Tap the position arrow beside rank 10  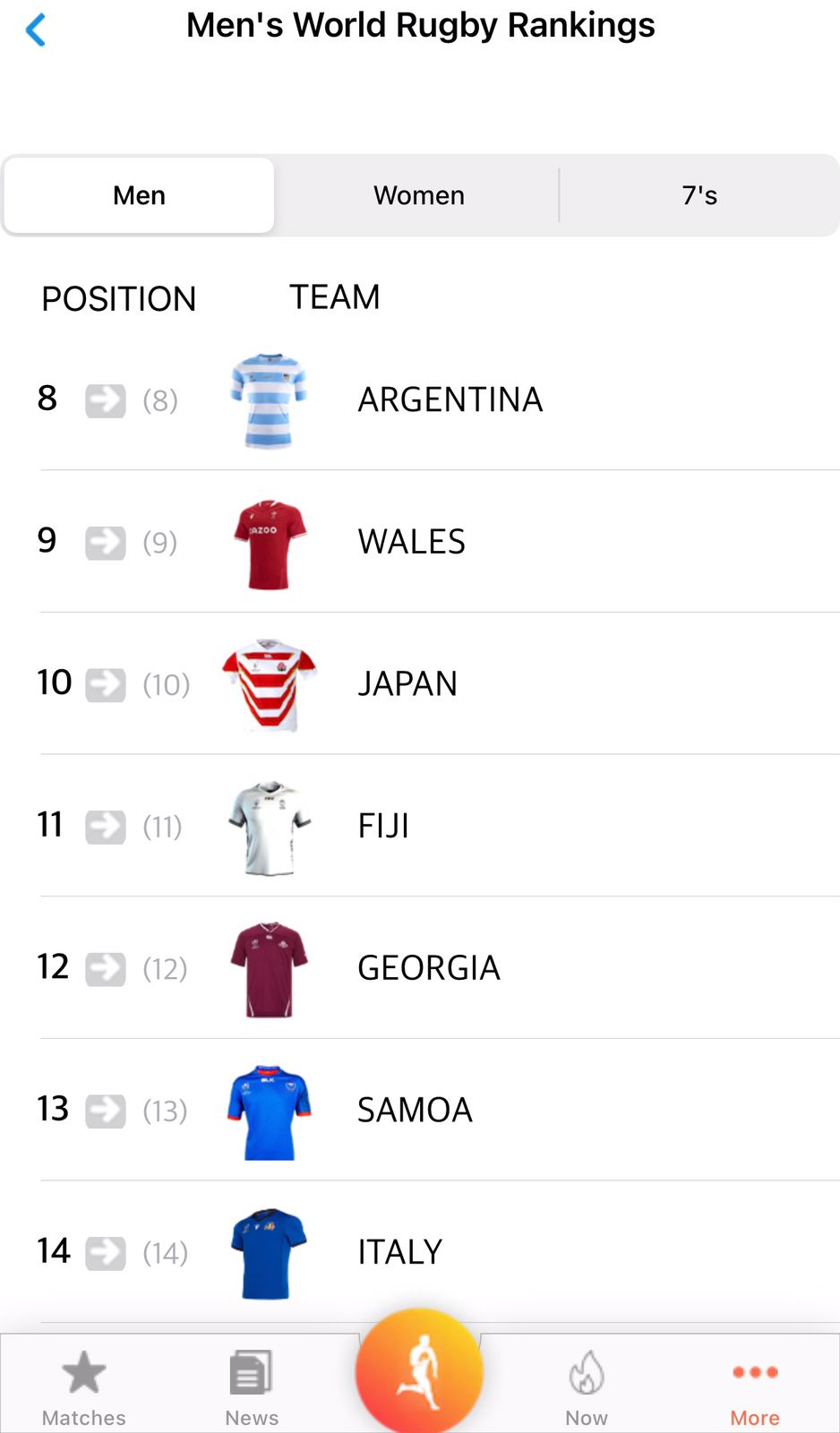(x=106, y=685)
